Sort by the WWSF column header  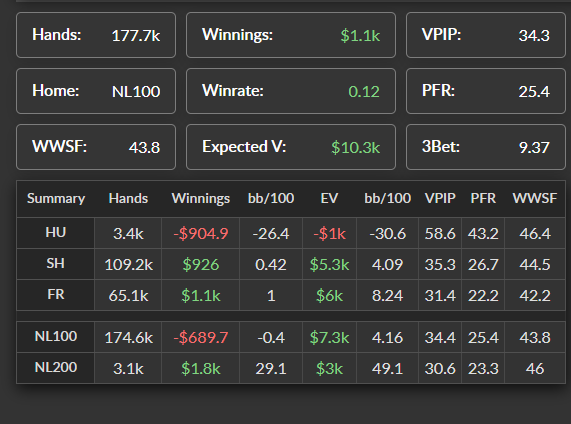(x=535, y=199)
